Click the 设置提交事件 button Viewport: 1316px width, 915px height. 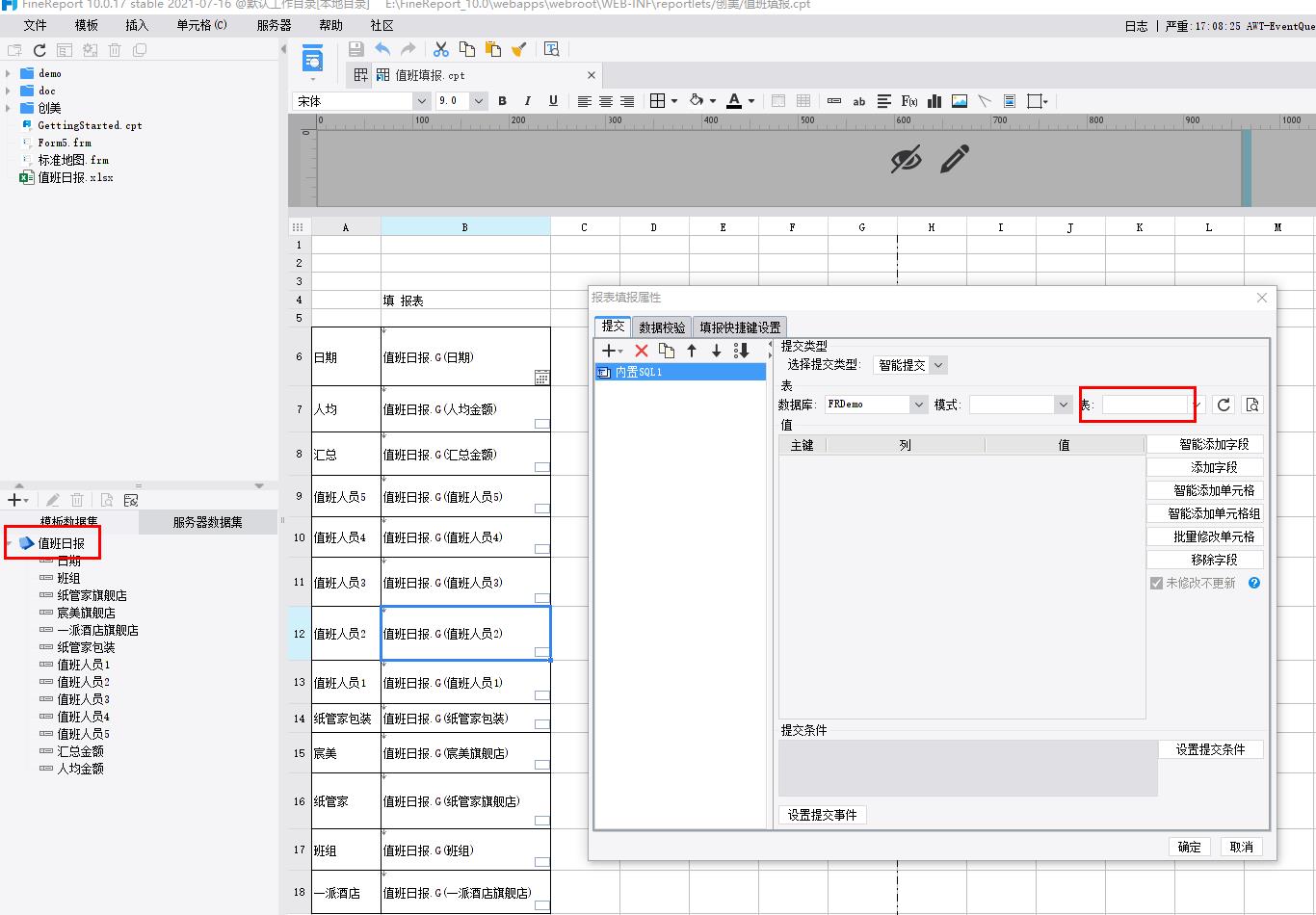823,815
